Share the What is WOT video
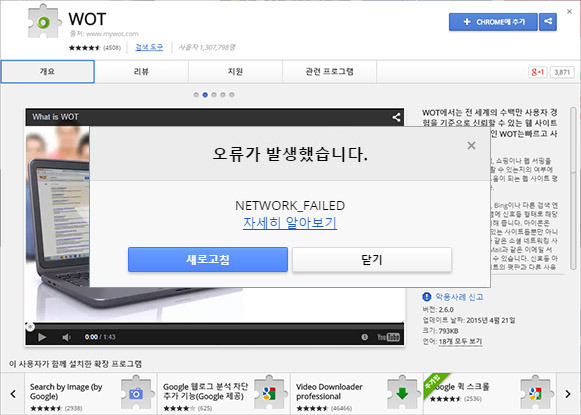 (396, 117)
